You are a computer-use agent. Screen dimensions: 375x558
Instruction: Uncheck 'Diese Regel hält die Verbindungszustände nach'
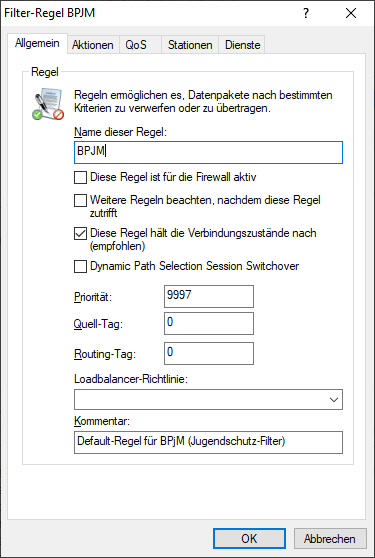80,233
